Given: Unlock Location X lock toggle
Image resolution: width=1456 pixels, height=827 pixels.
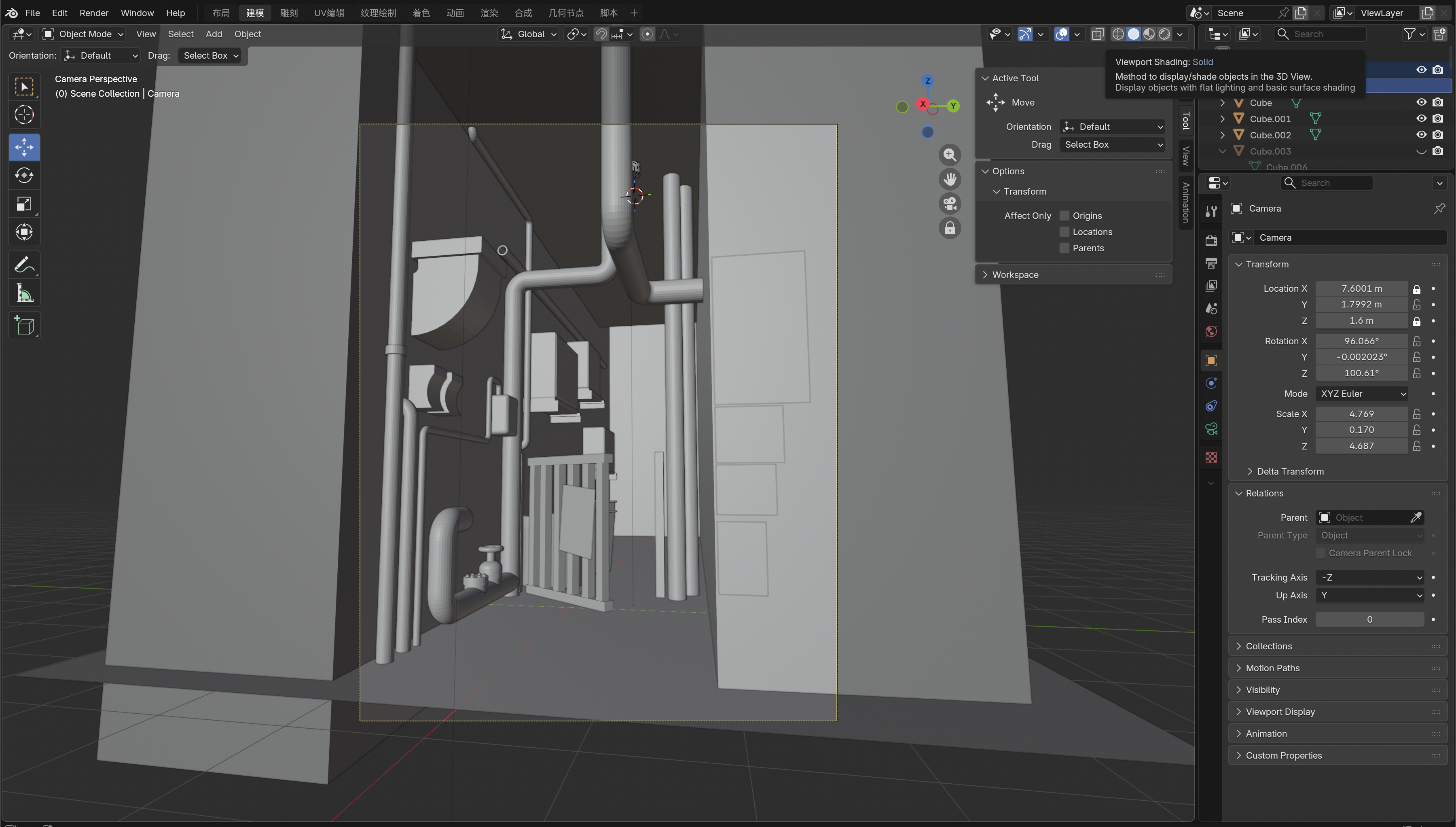Looking at the screenshot, I should [1416, 288].
